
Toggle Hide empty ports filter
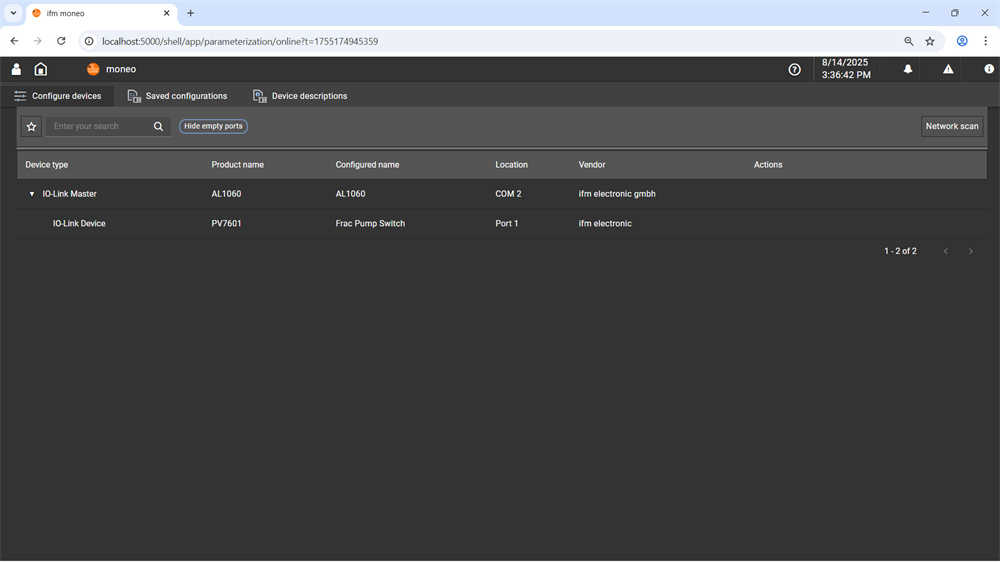click(x=213, y=126)
